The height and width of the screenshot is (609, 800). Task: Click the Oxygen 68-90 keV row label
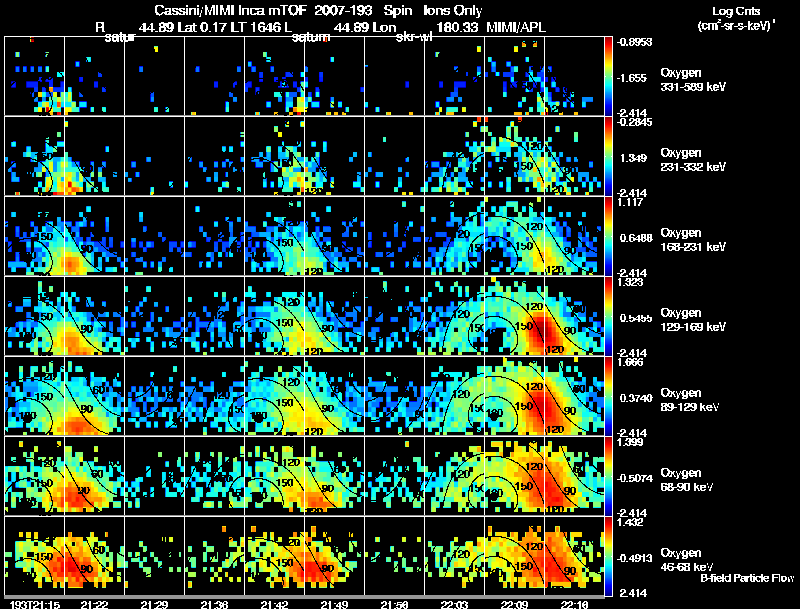click(687, 480)
